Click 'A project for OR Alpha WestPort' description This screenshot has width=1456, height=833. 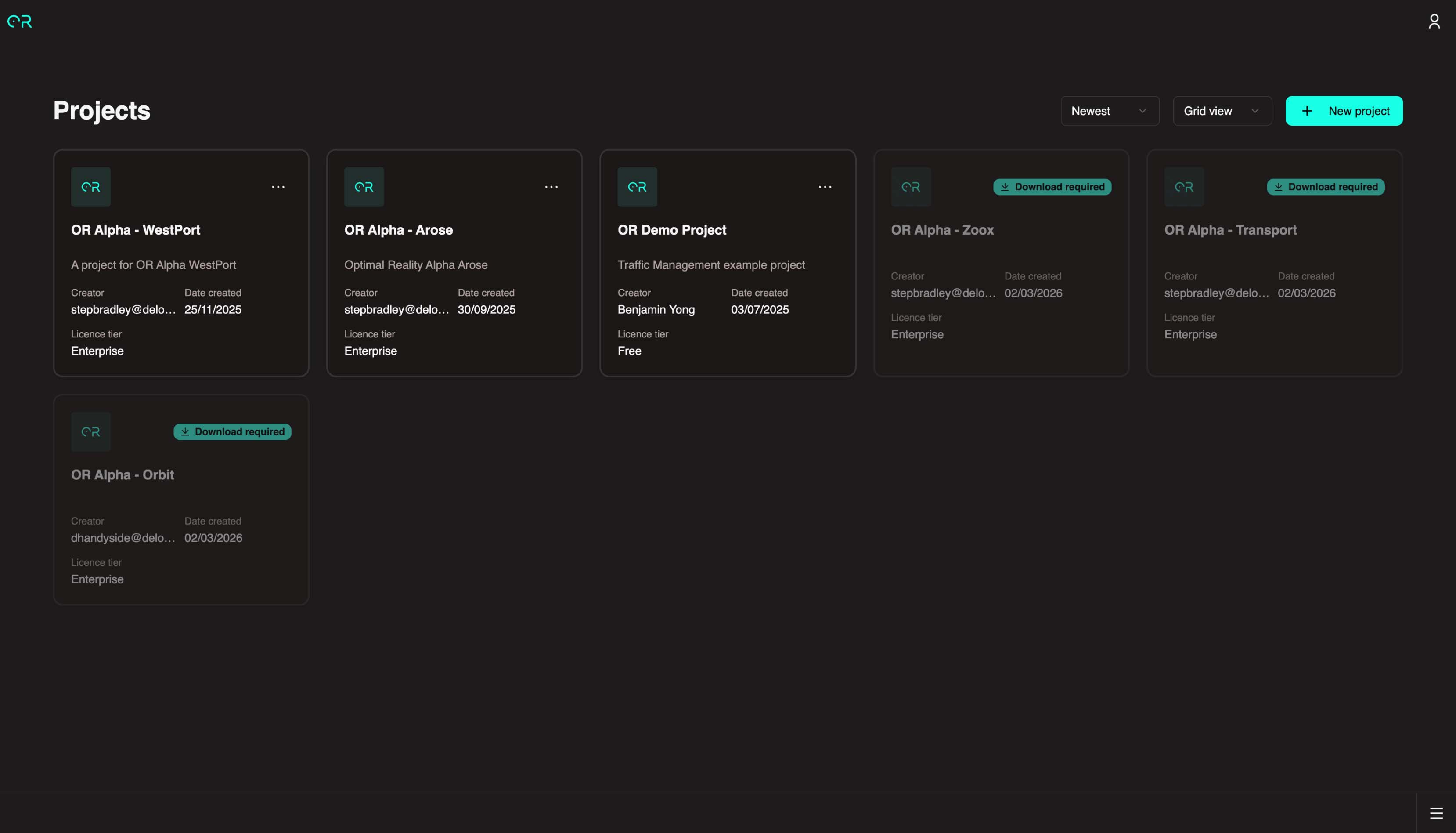point(153,265)
